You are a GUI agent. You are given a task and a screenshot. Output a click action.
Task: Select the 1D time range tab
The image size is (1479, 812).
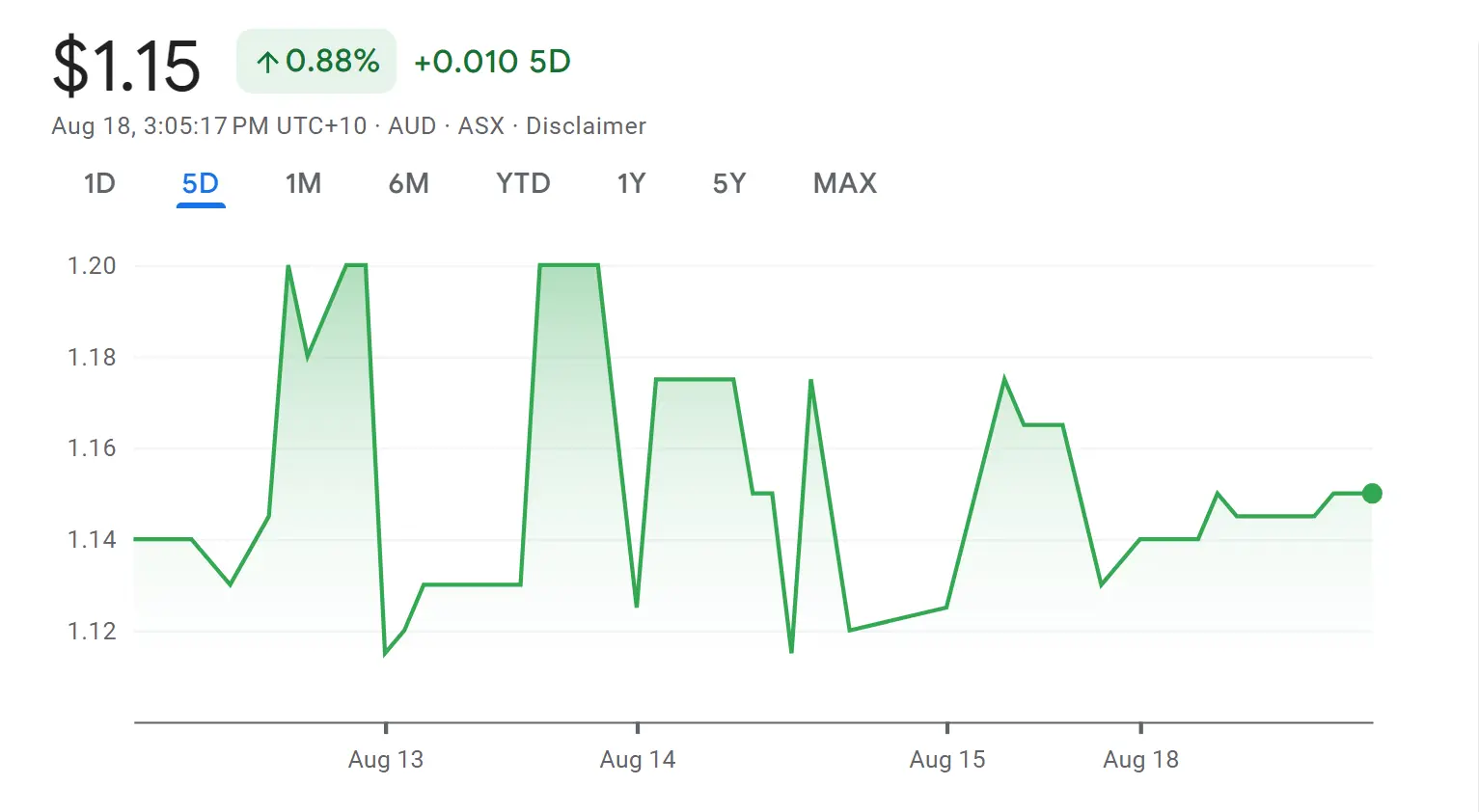coord(99,183)
